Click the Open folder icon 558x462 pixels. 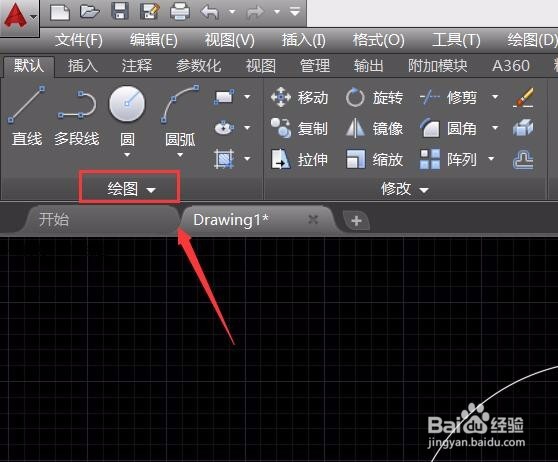tap(89, 11)
